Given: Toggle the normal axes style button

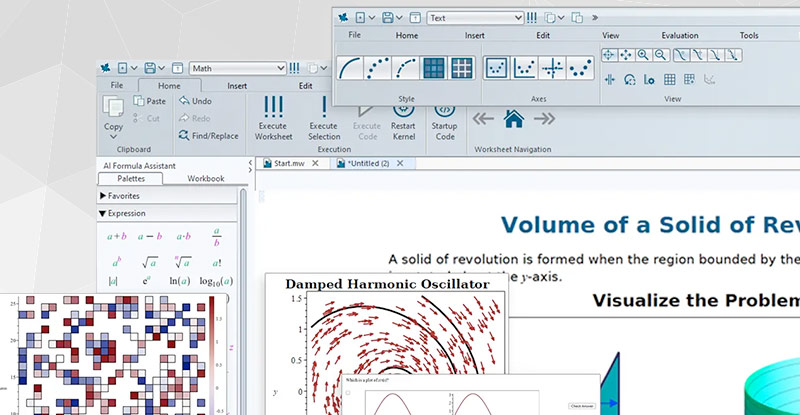Looking at the screenshot, I should point(551,67).
